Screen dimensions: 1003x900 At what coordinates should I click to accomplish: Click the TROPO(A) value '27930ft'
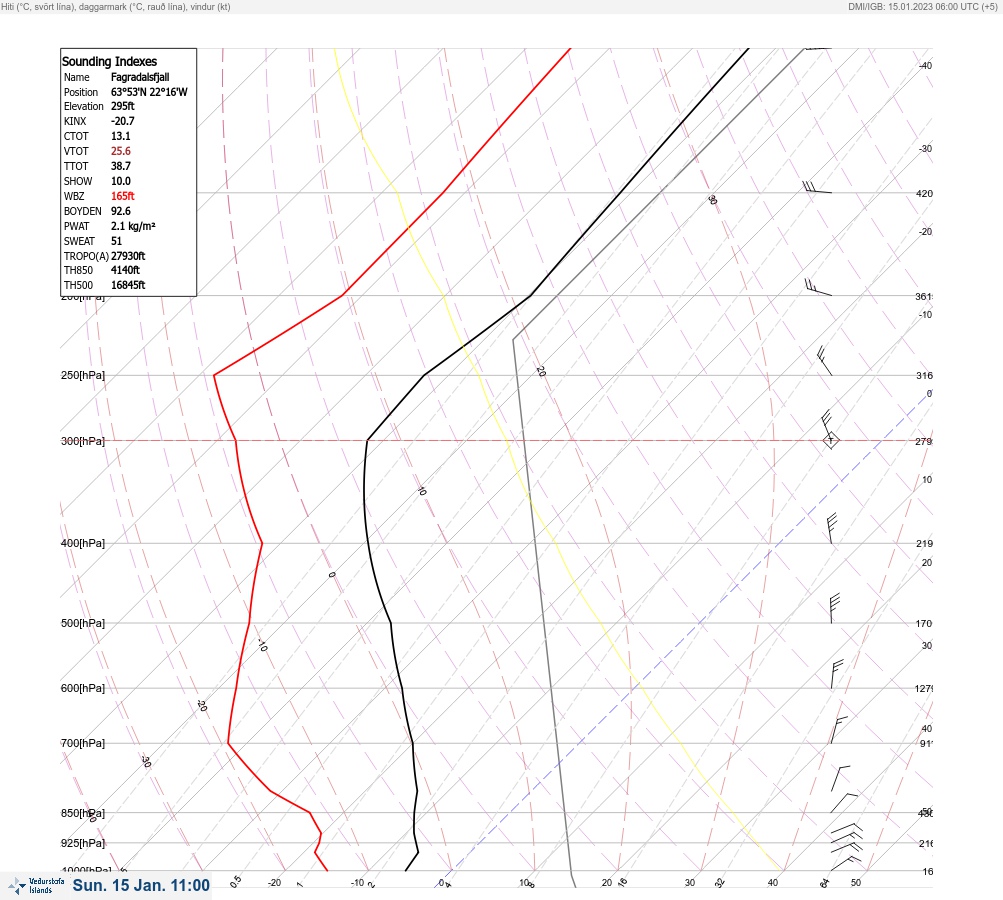(128, 256)
